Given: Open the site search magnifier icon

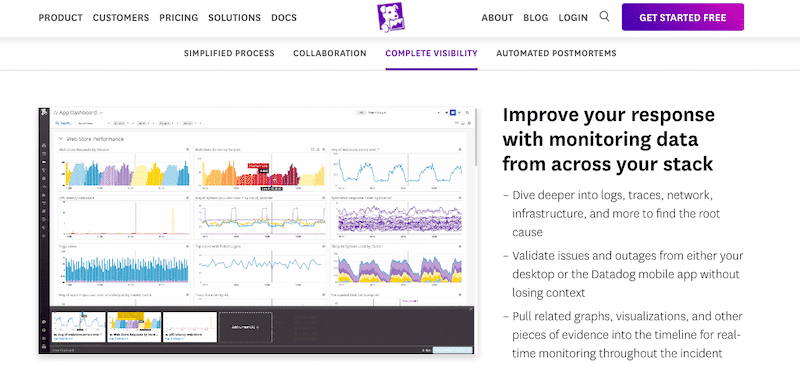Looking at the screenshot, I should pyautogui.click(x=604, y=16).
